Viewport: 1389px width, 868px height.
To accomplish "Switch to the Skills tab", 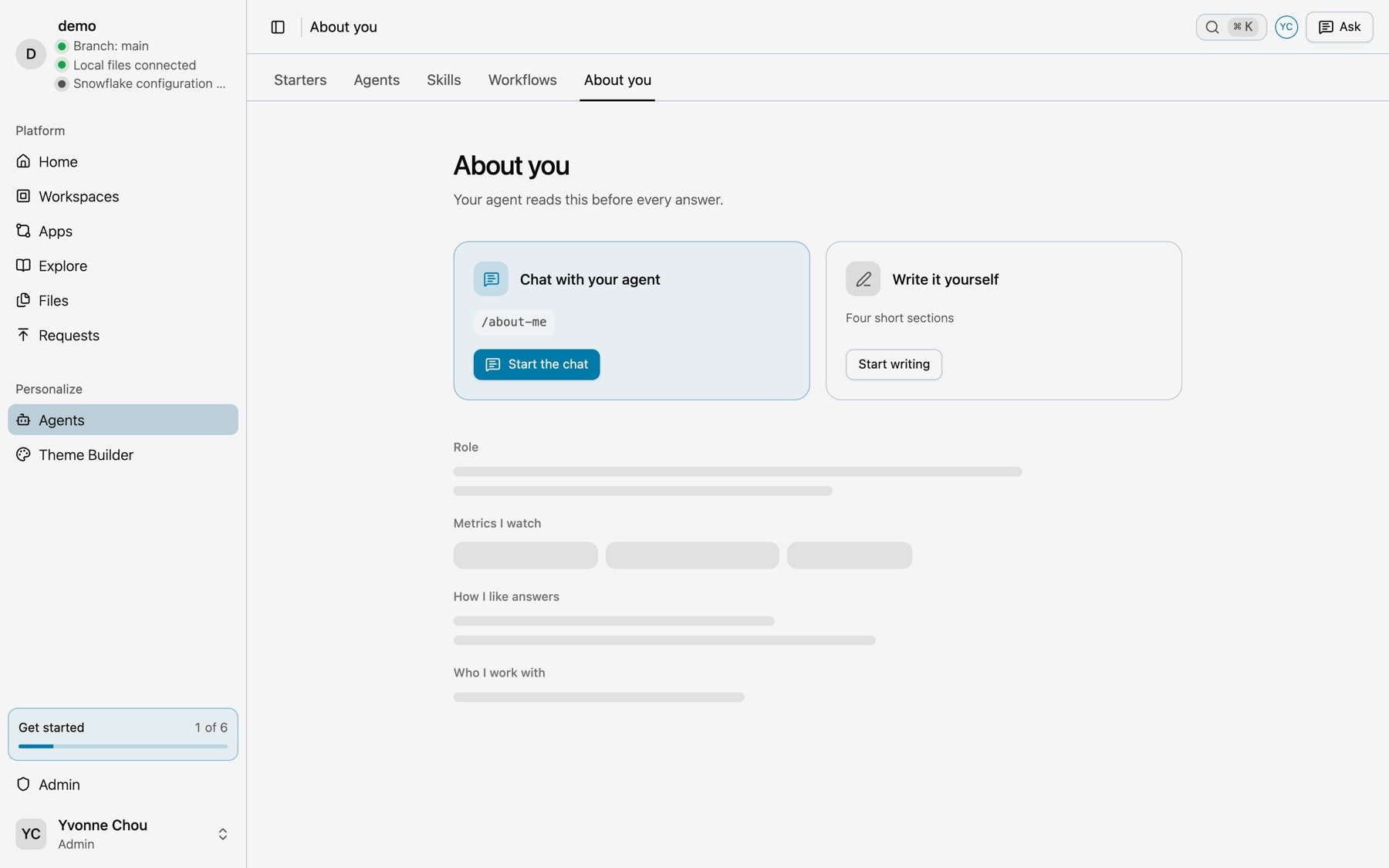I will [444, 80].
